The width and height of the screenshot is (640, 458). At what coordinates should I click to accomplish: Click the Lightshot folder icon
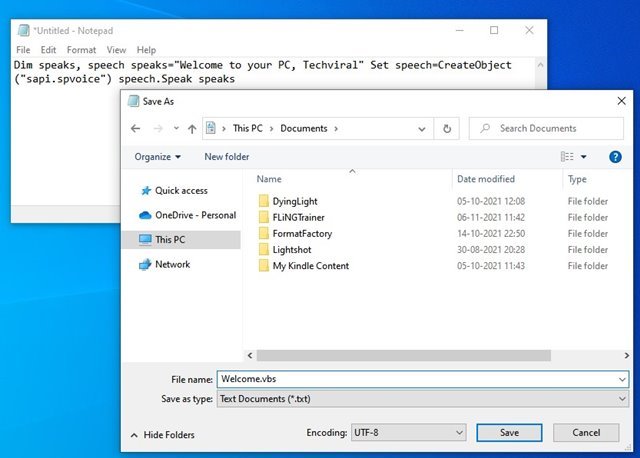tap(264, 249)
